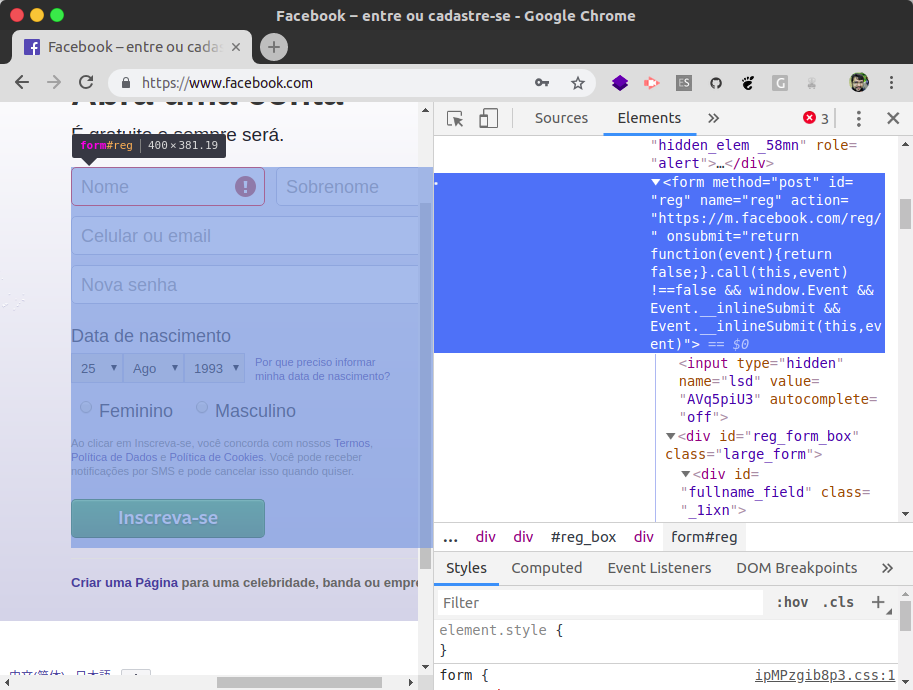Select the Masculino radio button
This screenshot has width=913, height=690.
(202, 408)
